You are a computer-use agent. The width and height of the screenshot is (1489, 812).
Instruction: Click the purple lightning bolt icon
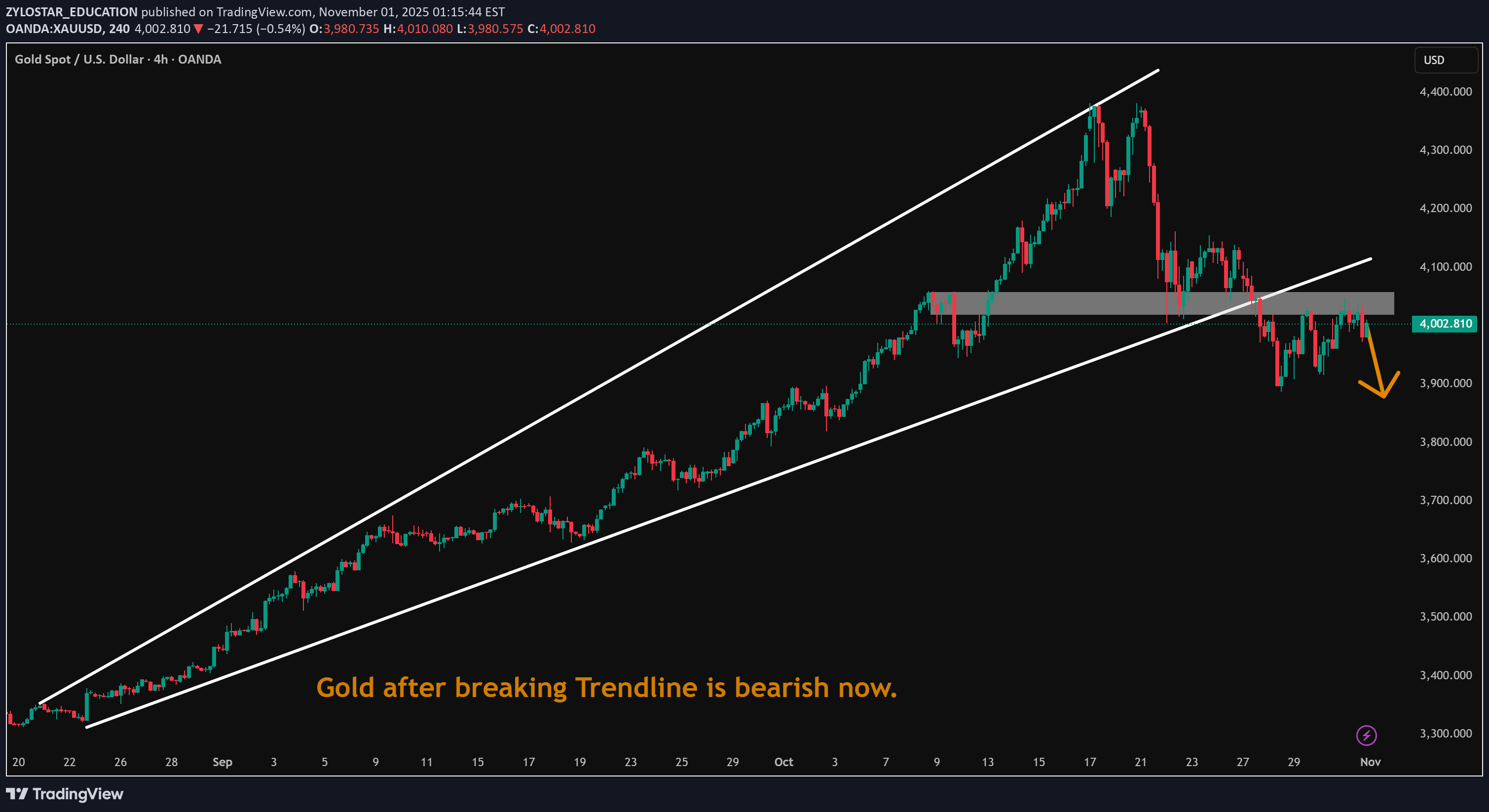click(1366, 735)
